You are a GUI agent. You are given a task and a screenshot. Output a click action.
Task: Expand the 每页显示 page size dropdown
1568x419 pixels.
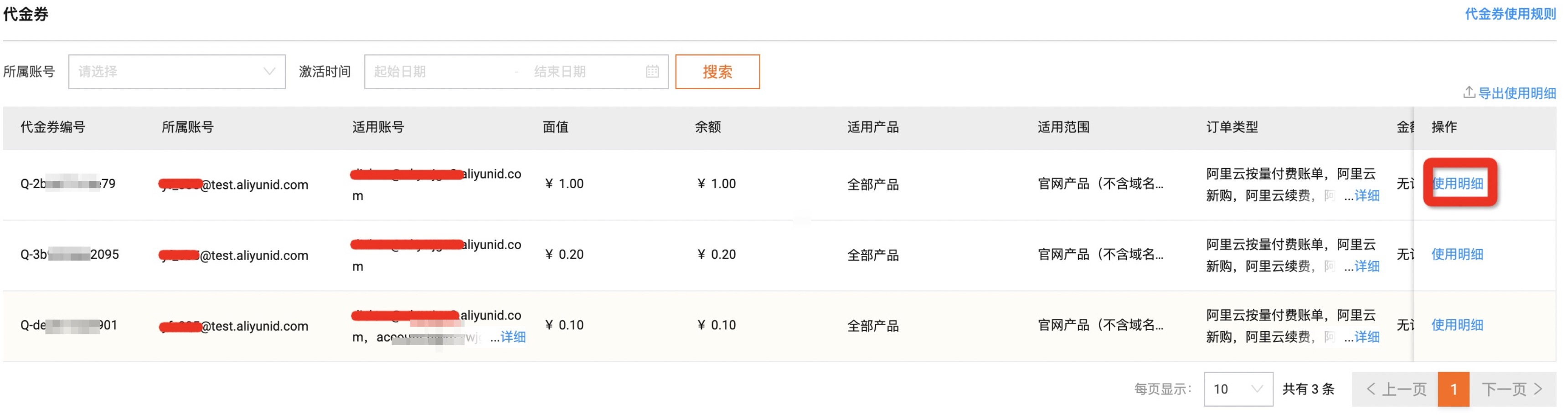click(x=1238, y=389)
